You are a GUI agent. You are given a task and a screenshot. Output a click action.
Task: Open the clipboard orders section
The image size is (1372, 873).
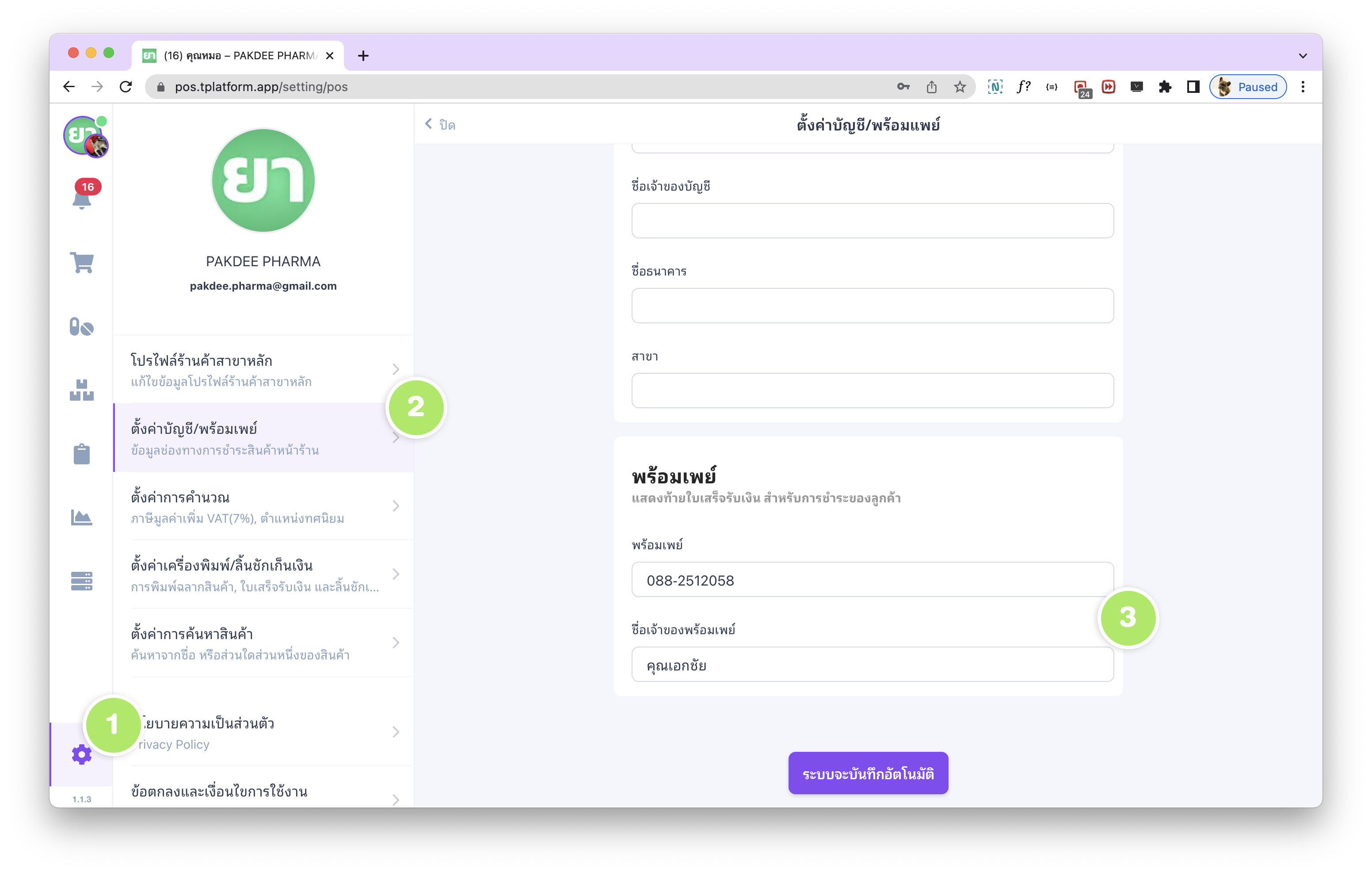[x=81, y=454]
